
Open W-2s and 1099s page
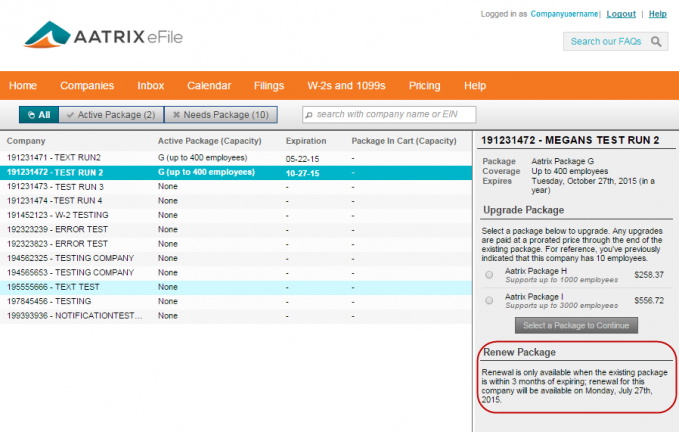click(x=346, y=86)
